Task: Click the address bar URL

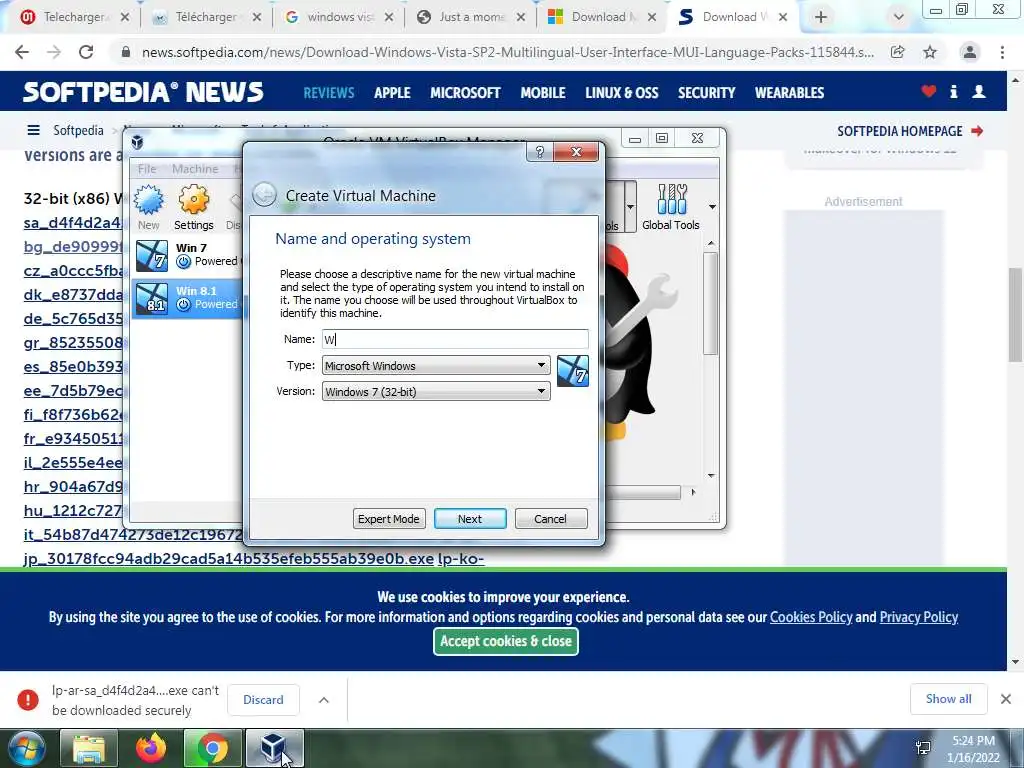Action: [507, 52]
